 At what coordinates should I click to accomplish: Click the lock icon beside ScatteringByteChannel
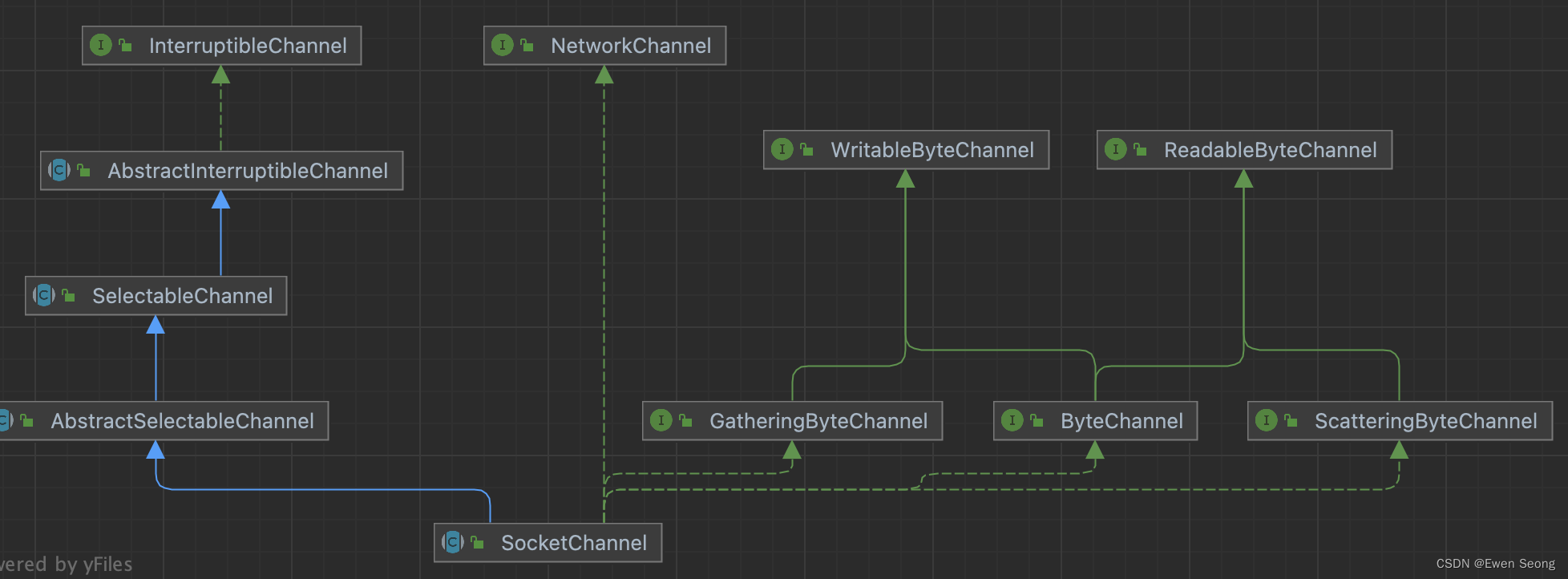tap(1291, 420)
